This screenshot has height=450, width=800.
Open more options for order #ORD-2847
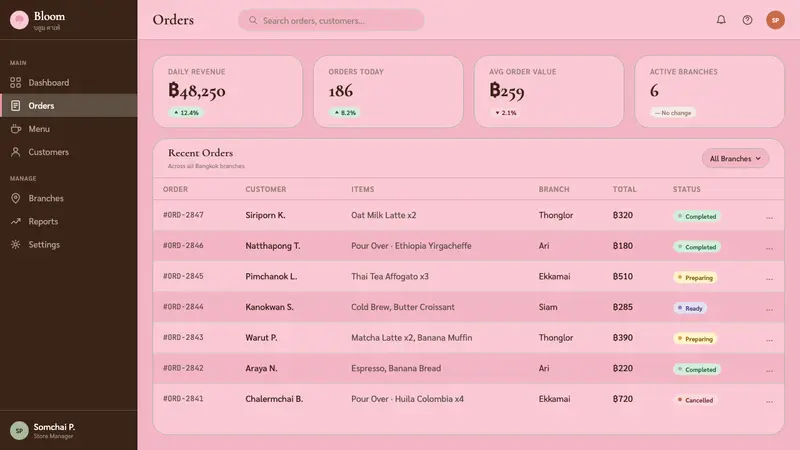[769, 218]
